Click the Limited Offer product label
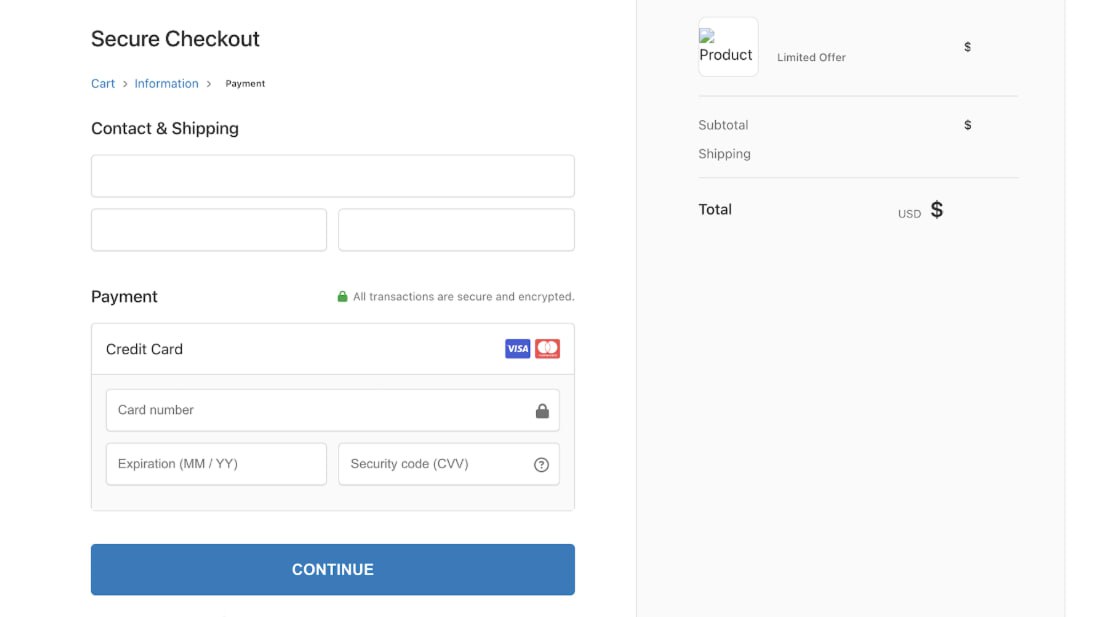Image resolution: width=1119 pixels, height=617 pixels. point(811,57)
